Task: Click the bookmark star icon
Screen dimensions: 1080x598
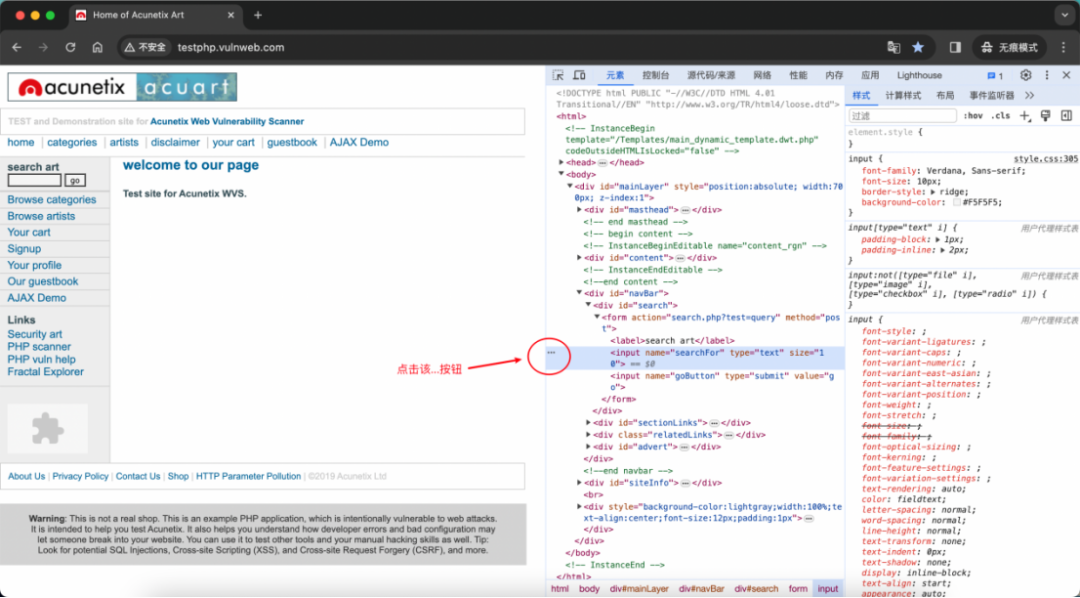Action: click(918, 48)
